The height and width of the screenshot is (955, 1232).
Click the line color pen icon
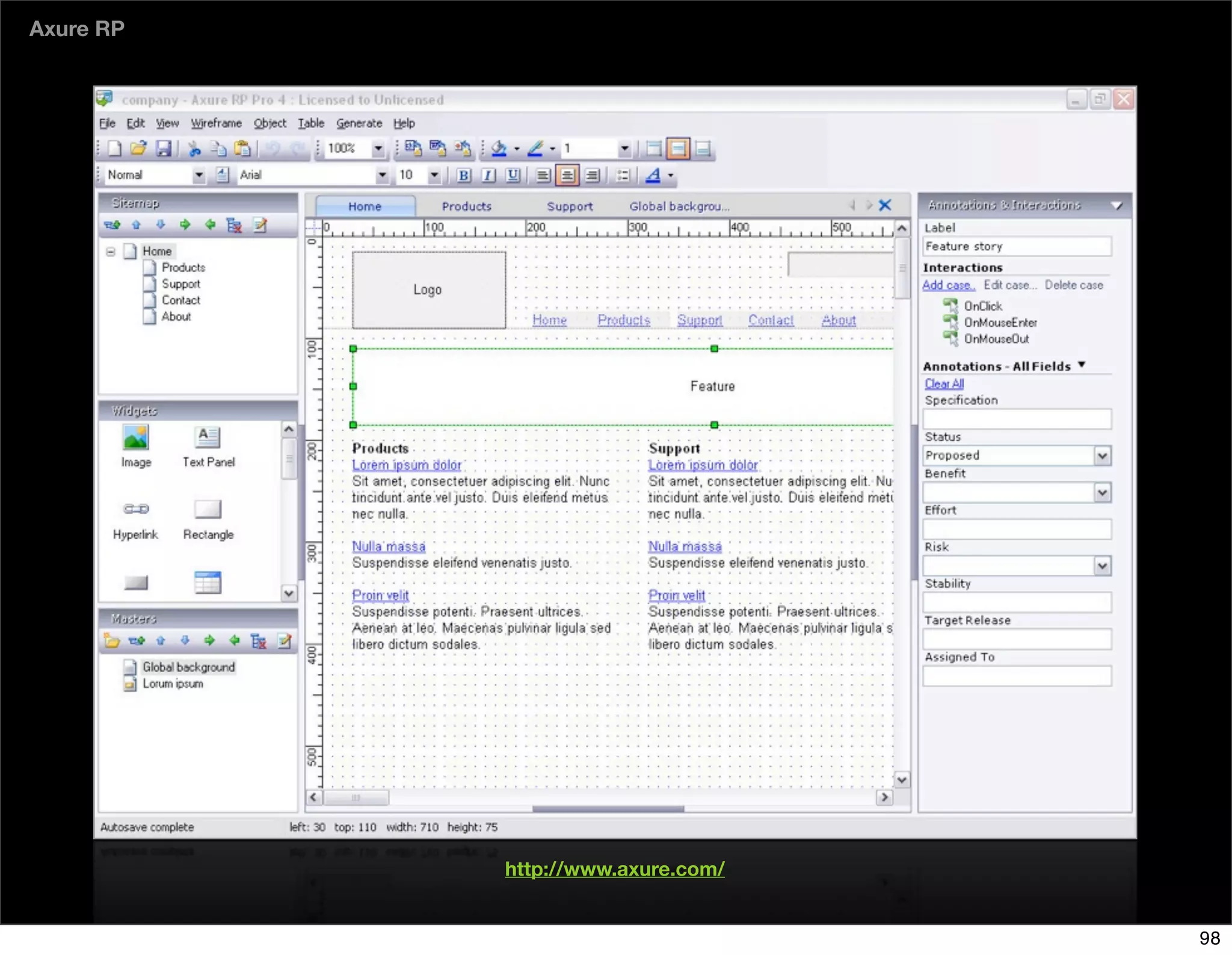[535, 148]
